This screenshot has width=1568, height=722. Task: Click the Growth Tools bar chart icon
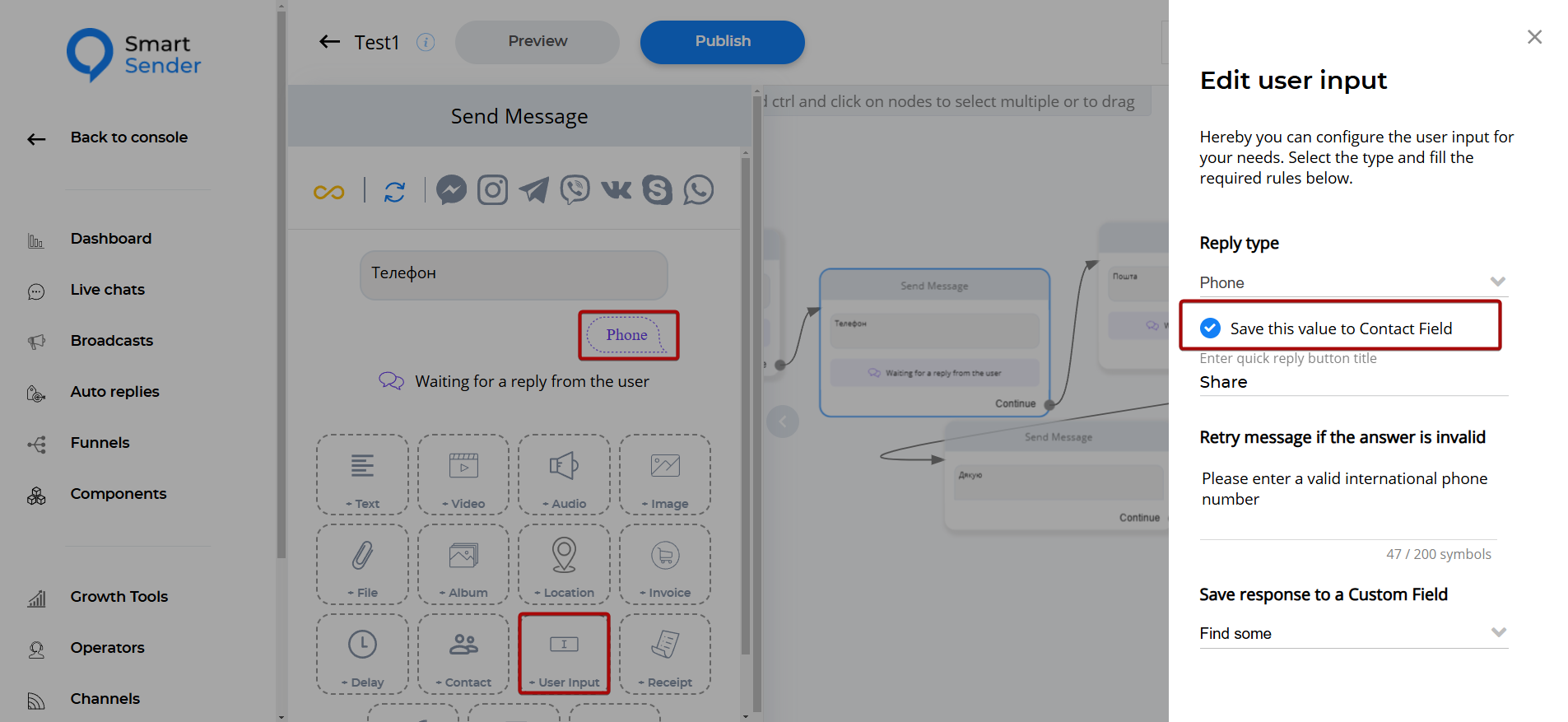[x=36, y=599]
